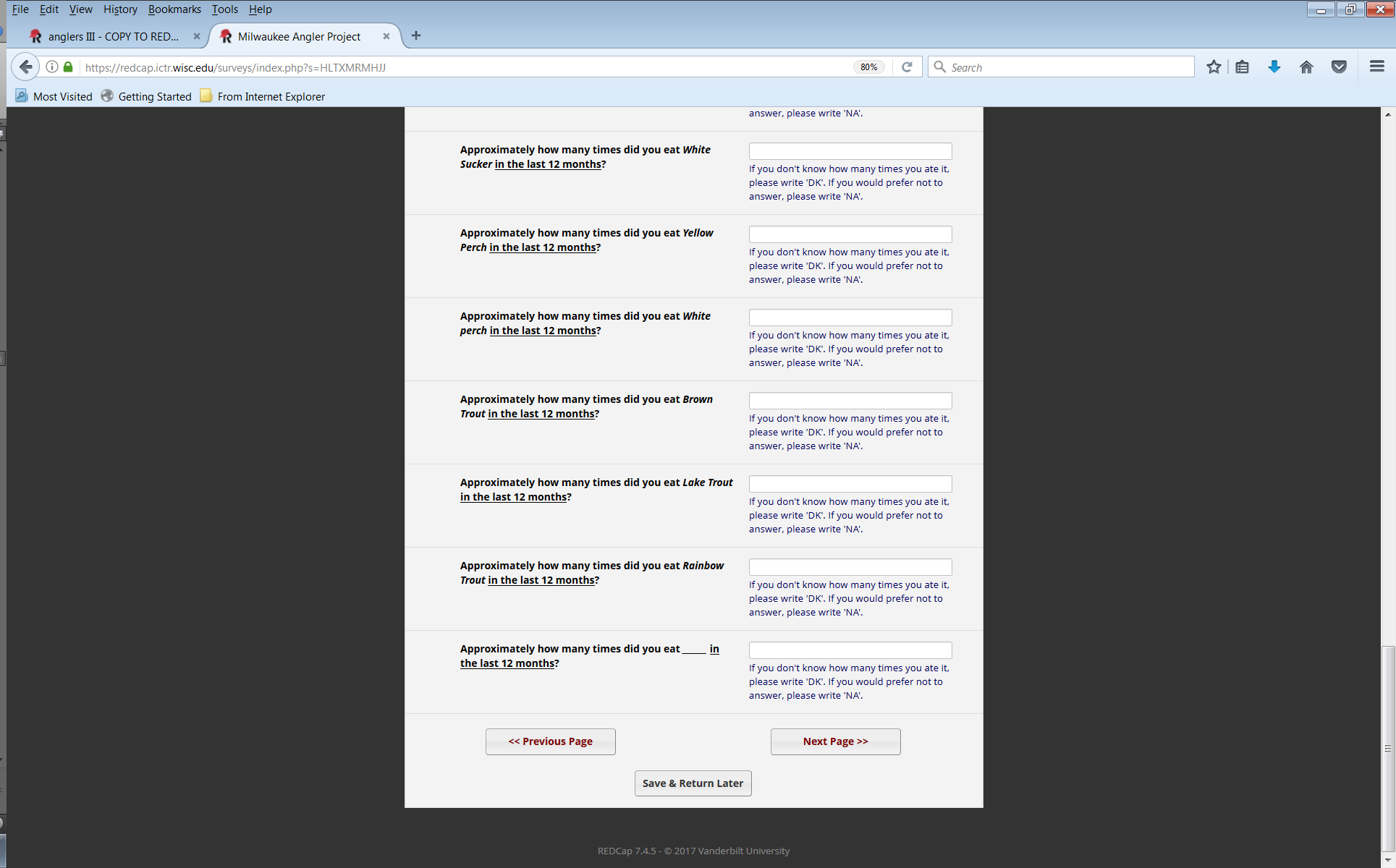Viewport: 1396px width, 868px height.
Task: Open the bookmarks list icon
Action: [1243, 67]
